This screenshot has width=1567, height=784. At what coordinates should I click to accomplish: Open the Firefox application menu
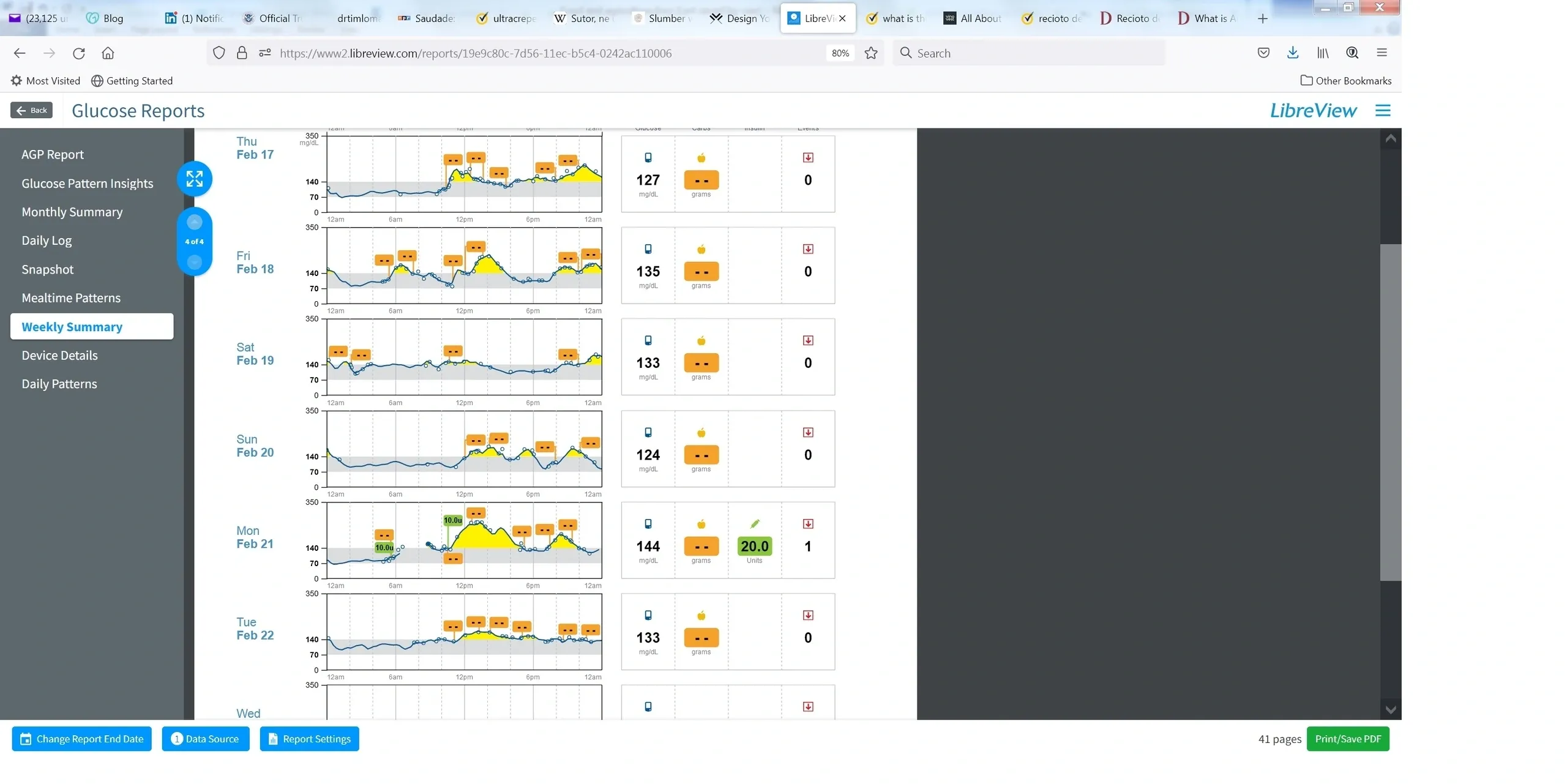(1381, 53)
